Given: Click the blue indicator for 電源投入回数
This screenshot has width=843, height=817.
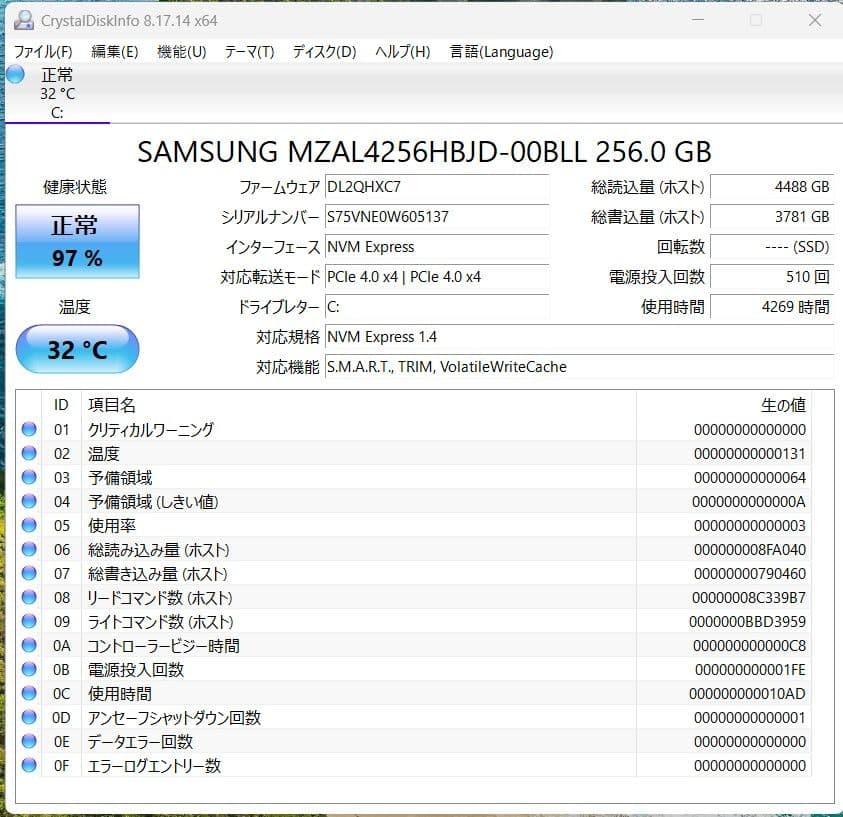Looking at the screenshot, I should (x=30, y=669).
